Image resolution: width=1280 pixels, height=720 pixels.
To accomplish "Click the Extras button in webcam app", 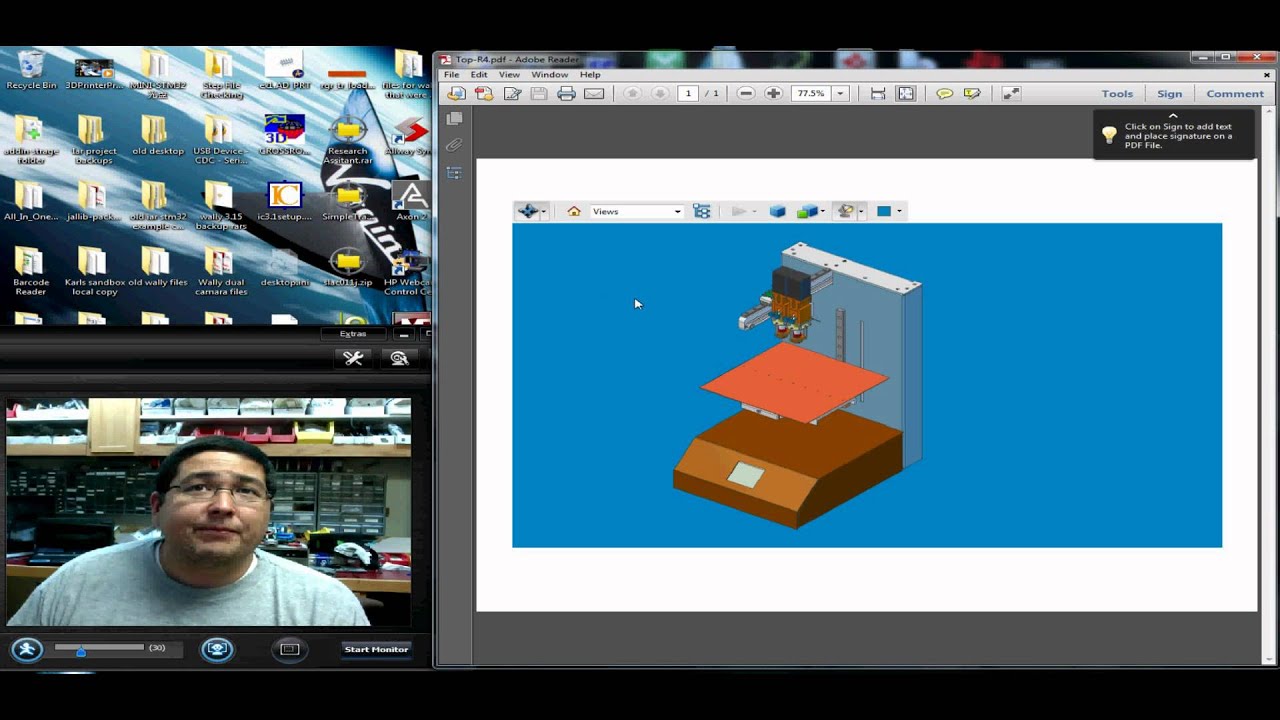I will coord(353,334).
